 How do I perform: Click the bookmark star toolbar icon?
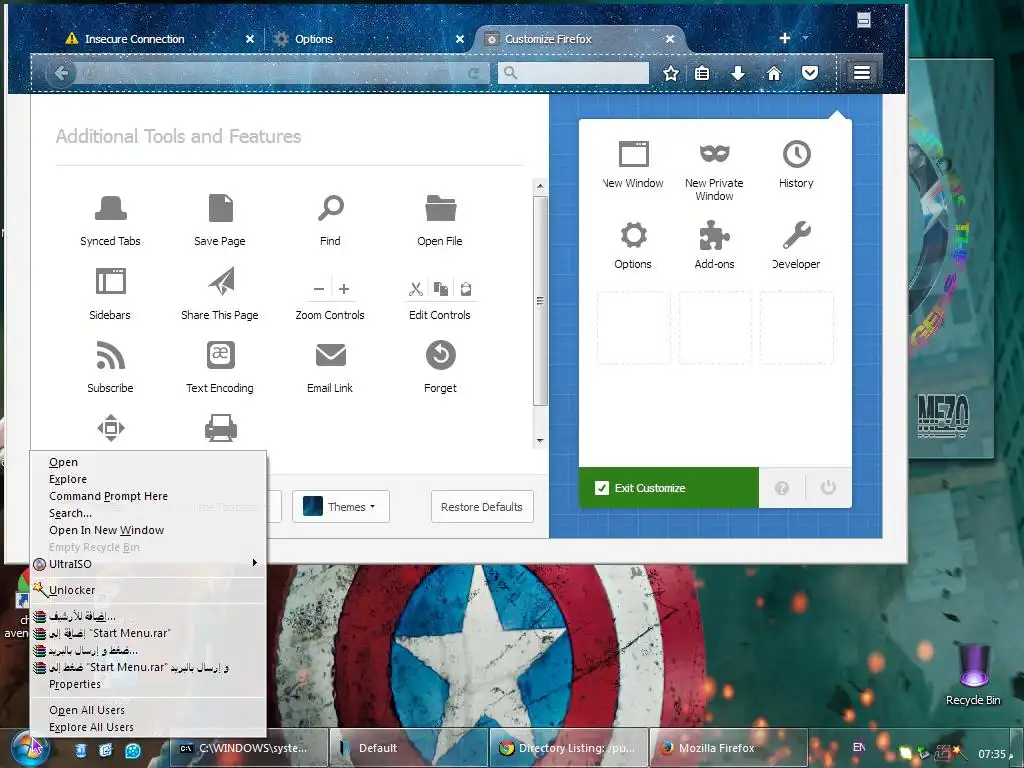[671, 73]
